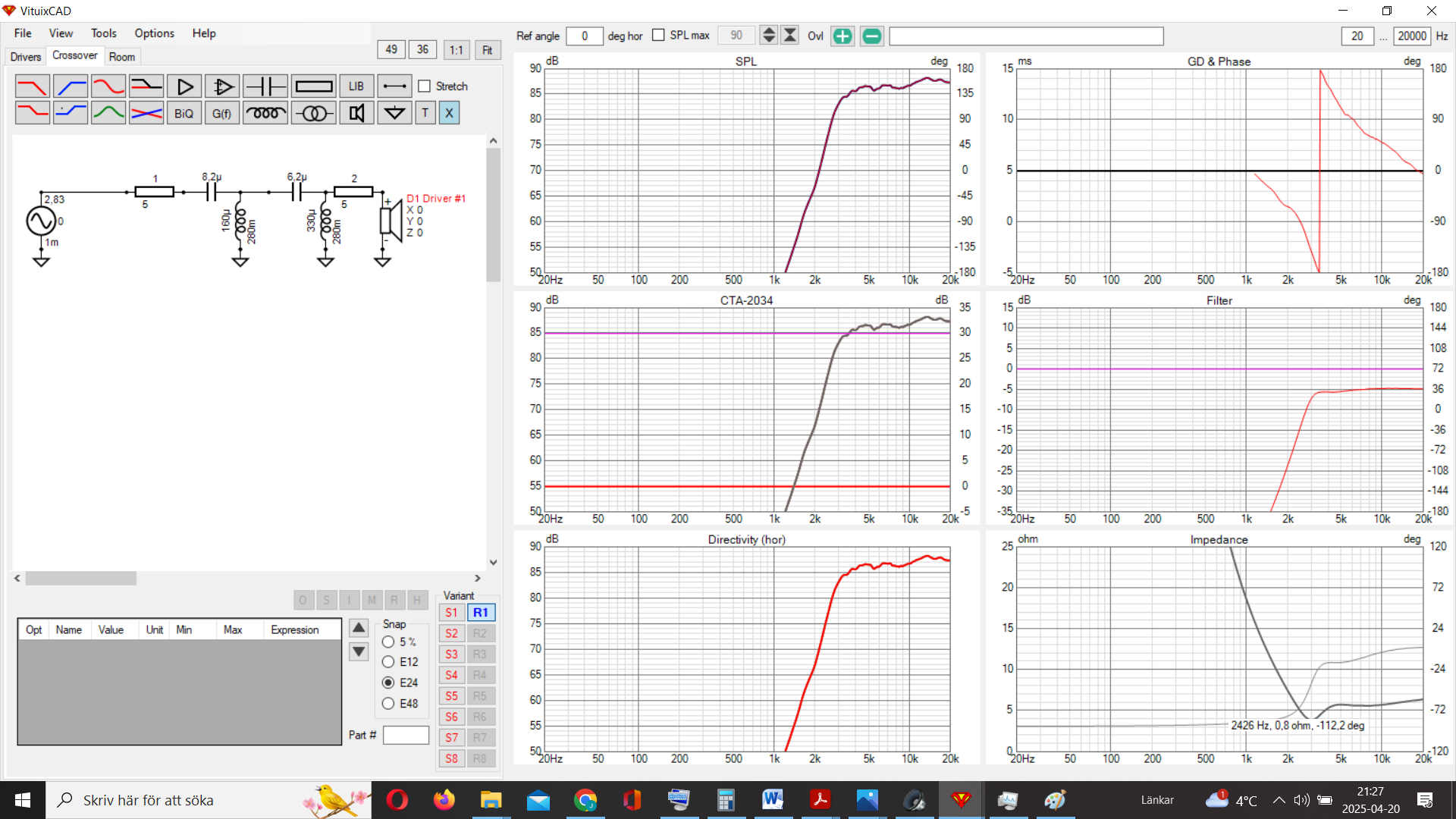Click the green plus overlay button
The height and width of the screenshot is (819, 1456).
843,36
